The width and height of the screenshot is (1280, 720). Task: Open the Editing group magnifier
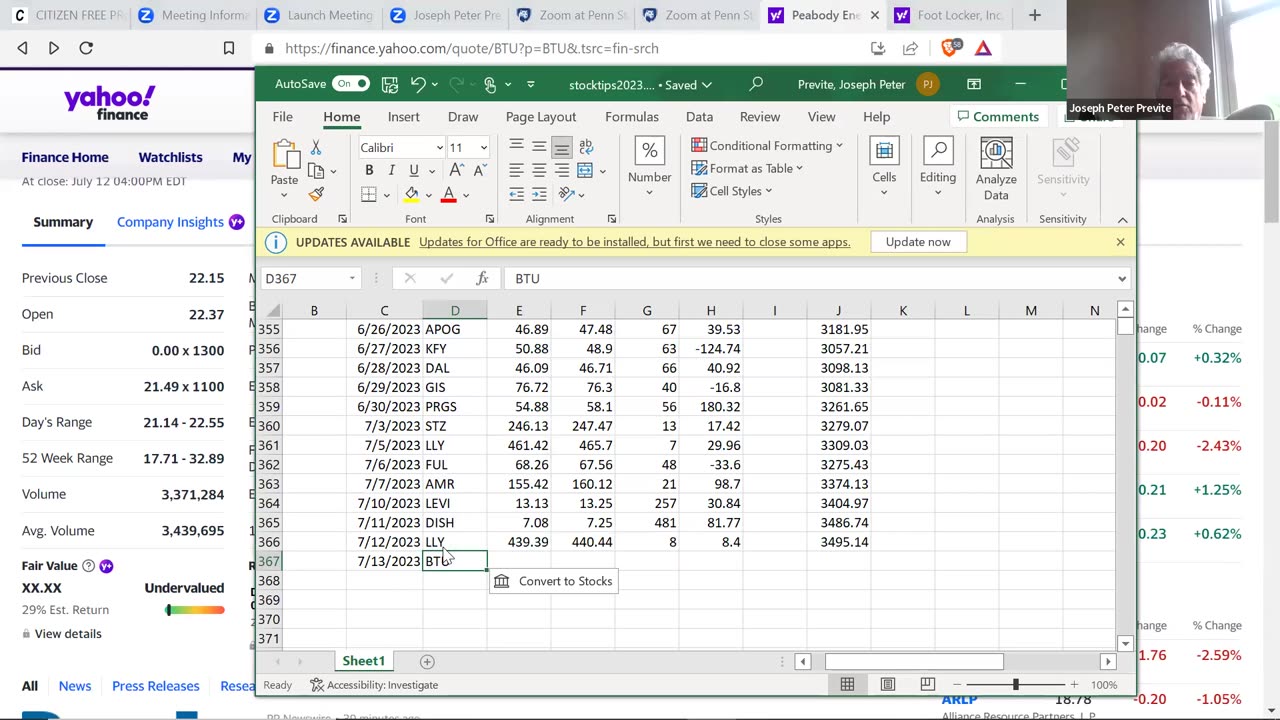(x=938, y=166)
